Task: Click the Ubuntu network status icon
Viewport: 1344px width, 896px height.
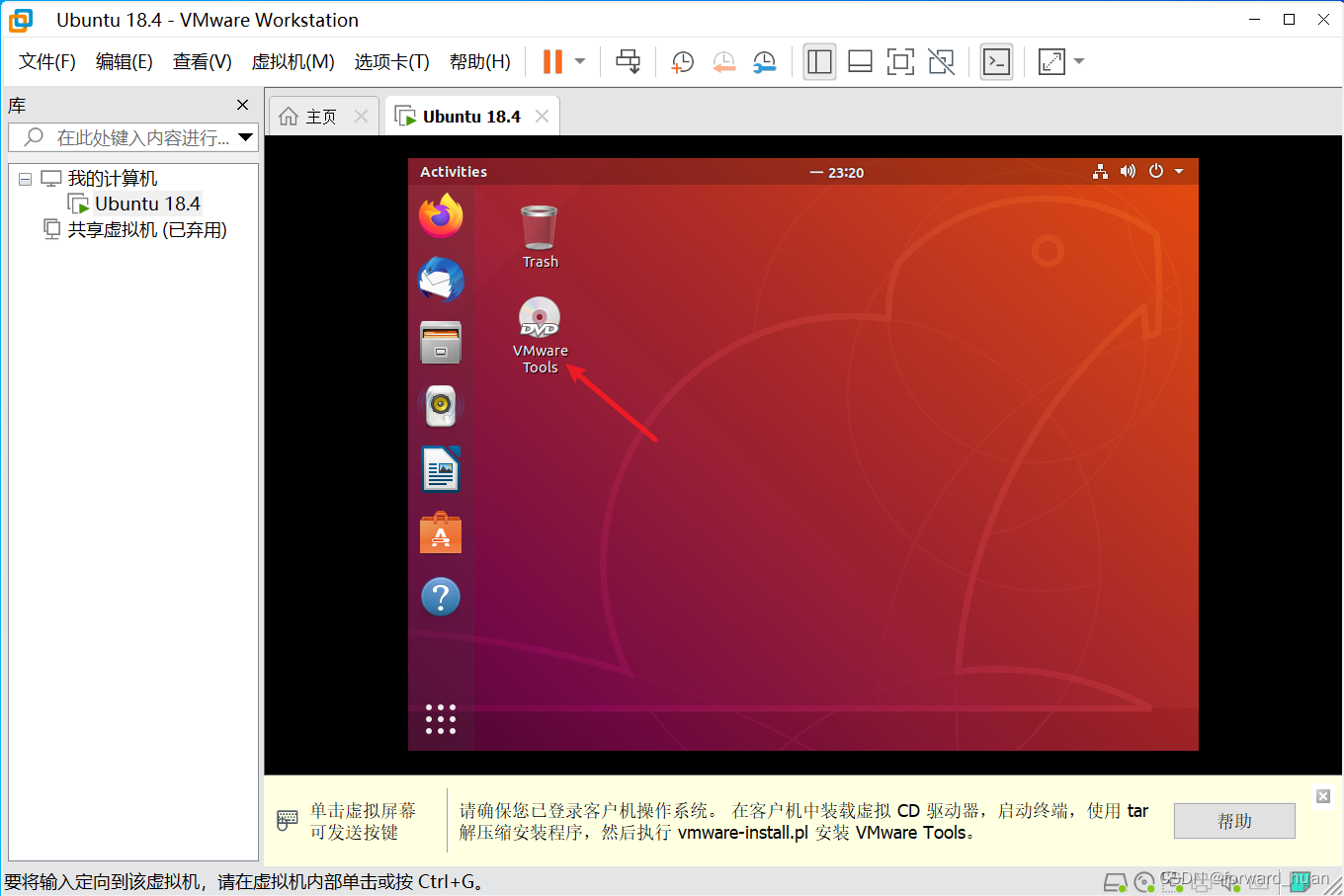Action: click(1100, 171)
